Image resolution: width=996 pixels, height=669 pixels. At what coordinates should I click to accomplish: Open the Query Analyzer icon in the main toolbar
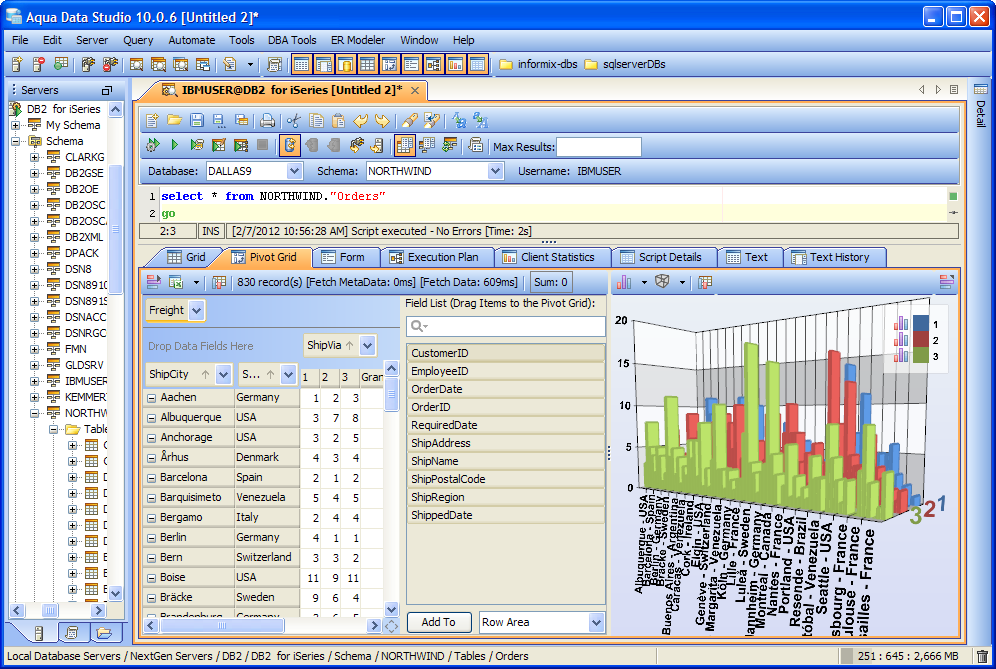tap(137, 64)
